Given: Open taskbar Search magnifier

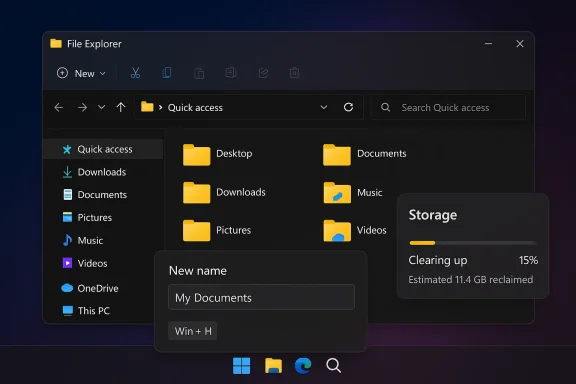Looking at the screenshot, I should pyautogui.click(x=334, y=366).
